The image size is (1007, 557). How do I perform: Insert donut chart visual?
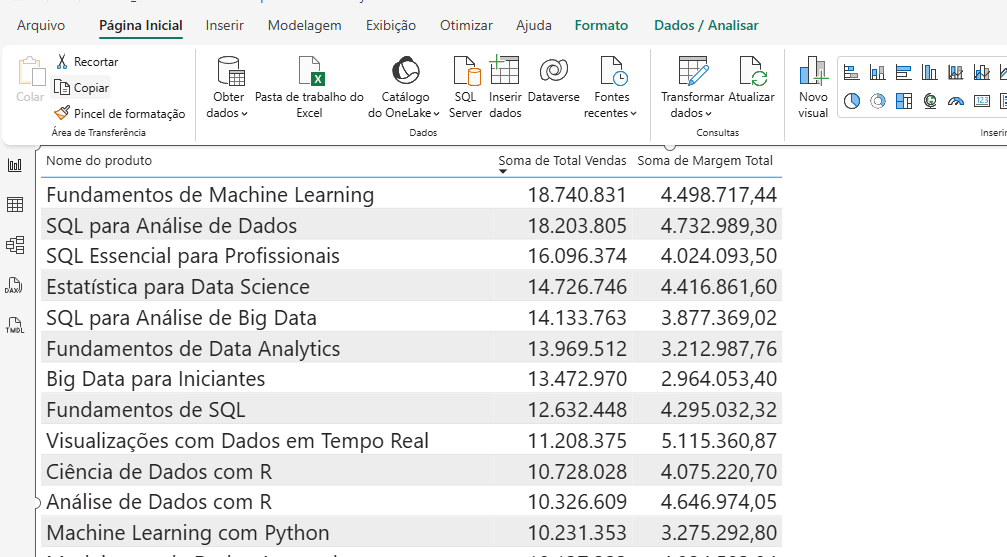pos(877,101)
